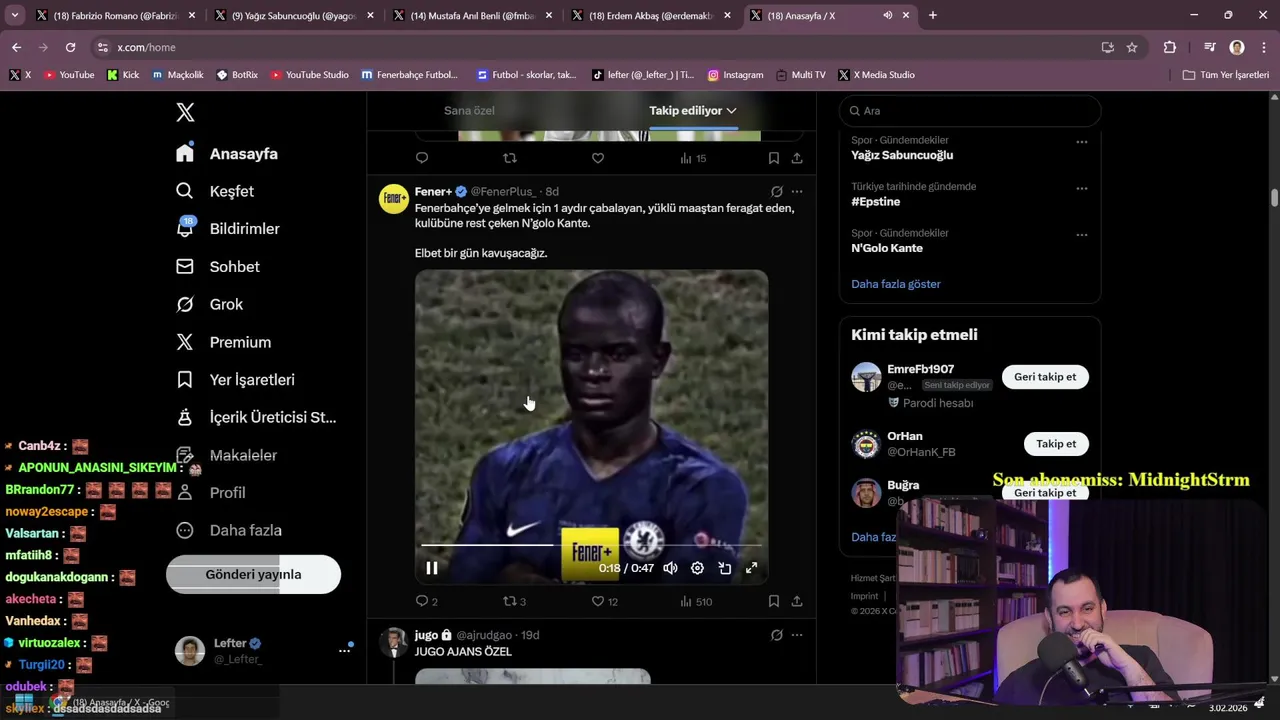Like the Fener+ post
Screen dimensions: 1280x720
(x=604, y=601)
